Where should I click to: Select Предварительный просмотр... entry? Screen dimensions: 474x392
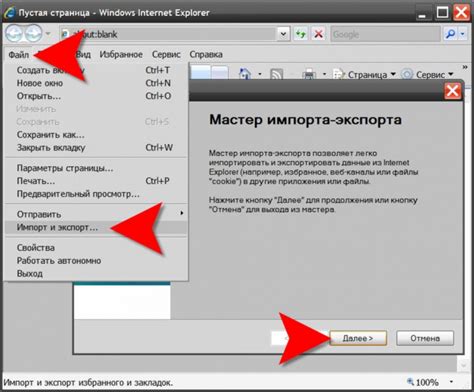[96, 194]
